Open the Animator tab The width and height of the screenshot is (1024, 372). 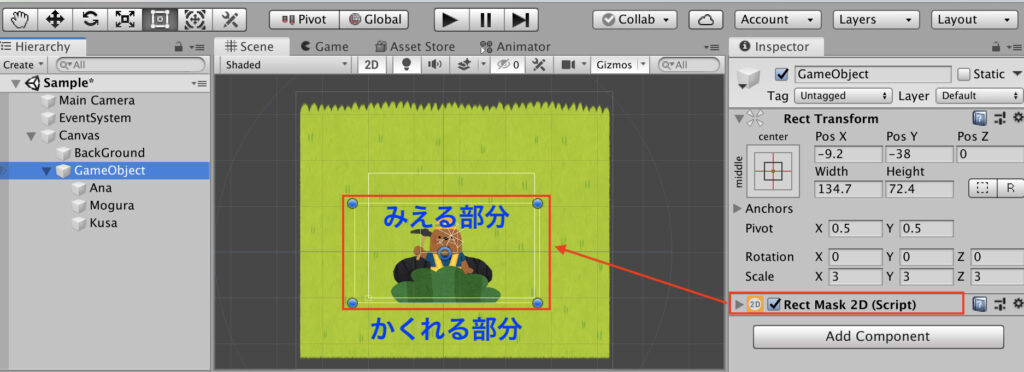tap(515, 47)
